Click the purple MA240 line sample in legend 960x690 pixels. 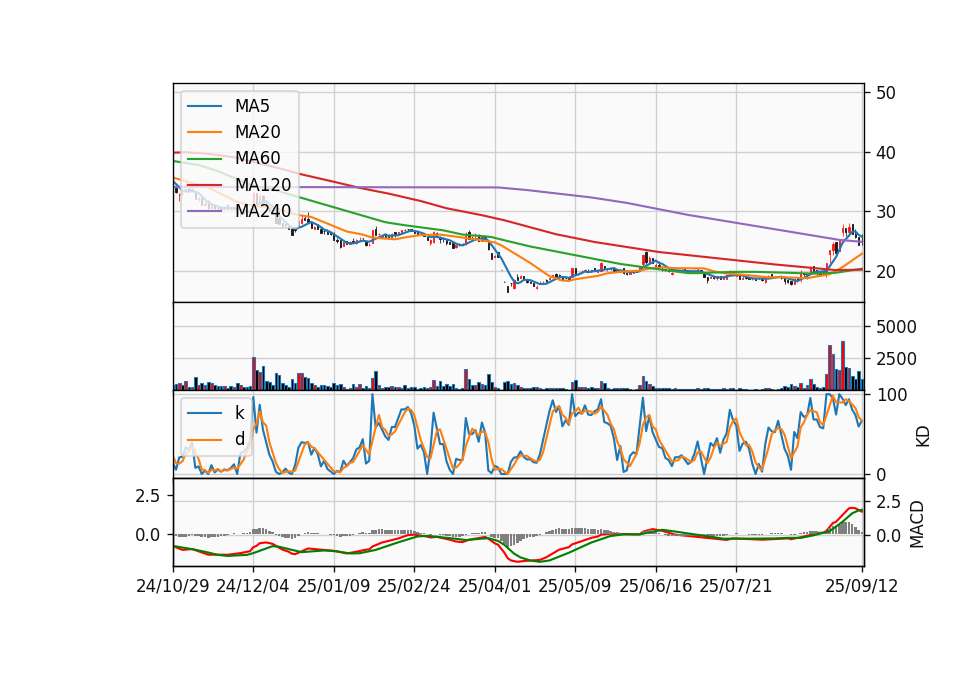click(x=204, y=211)
